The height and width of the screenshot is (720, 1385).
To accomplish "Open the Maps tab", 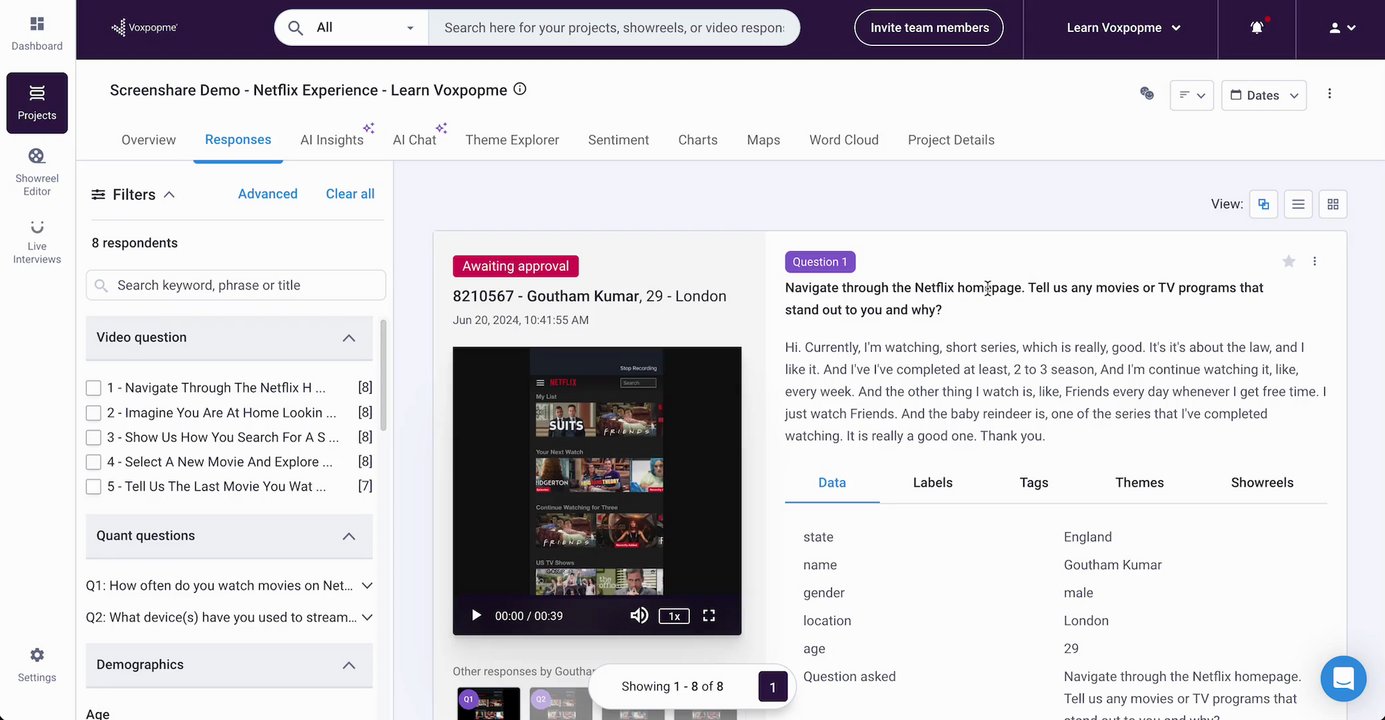I will 763,140.
